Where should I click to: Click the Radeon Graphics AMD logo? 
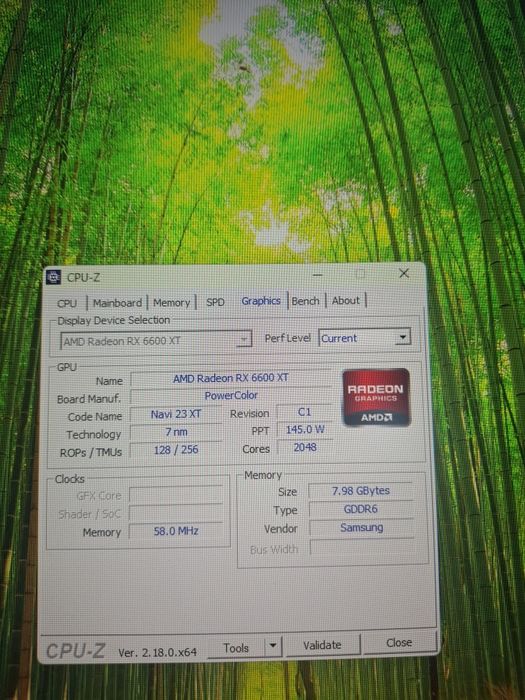pos(376,397)
